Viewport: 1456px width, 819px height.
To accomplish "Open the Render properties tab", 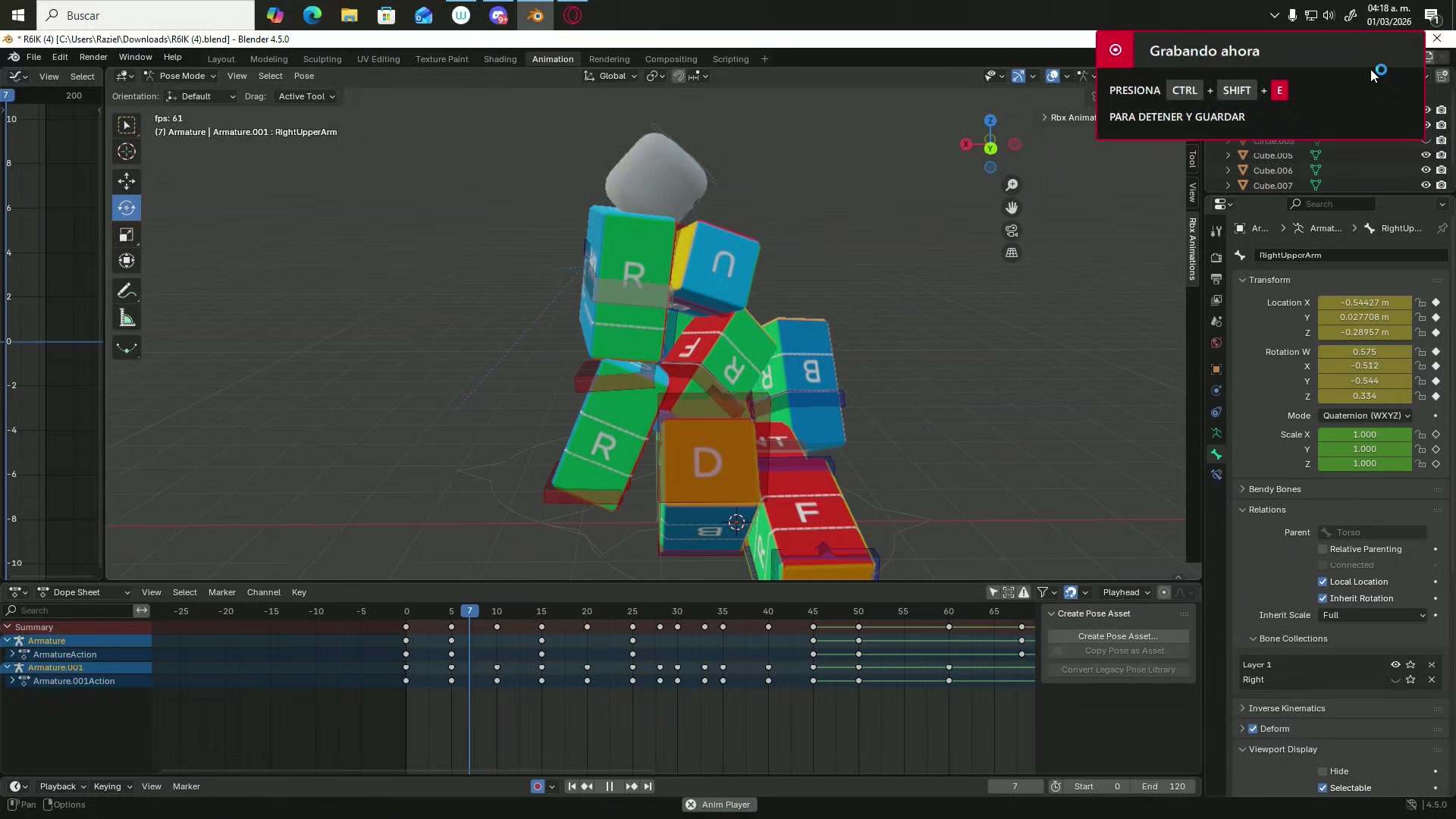I will pyautogui.click(x=1216, y=258).
